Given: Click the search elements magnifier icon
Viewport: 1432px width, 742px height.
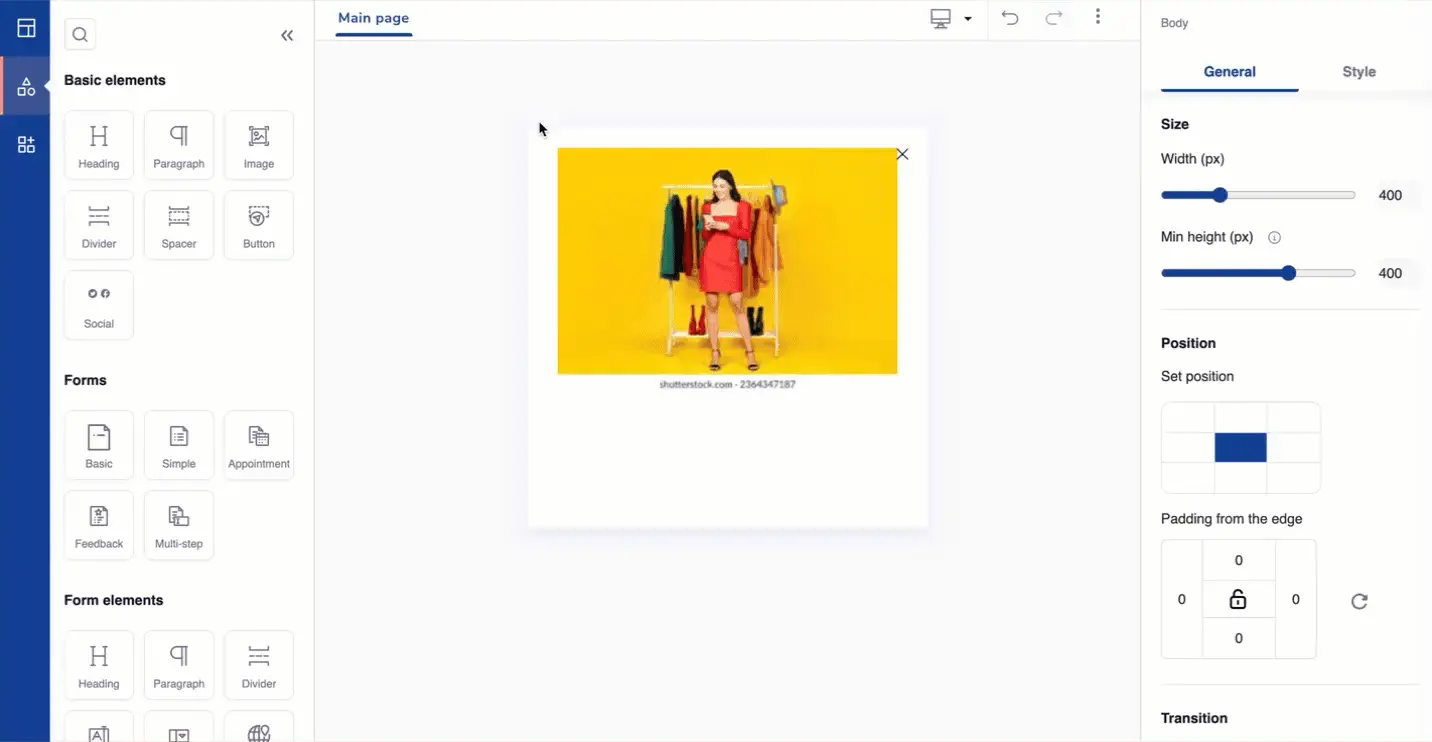Looking at the screenshot, I should click(80, 35).
